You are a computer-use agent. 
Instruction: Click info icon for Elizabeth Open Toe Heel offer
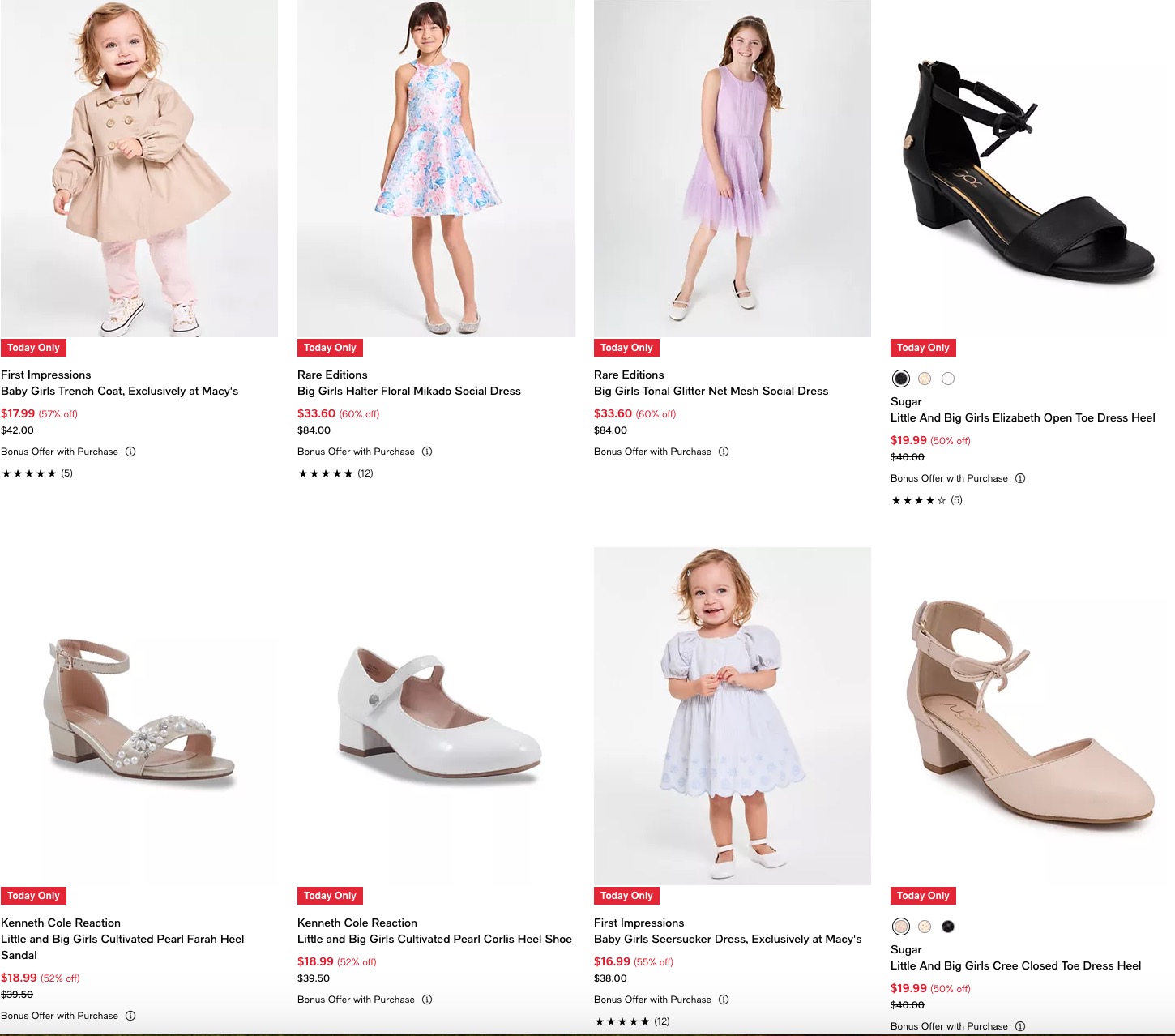1020,478
